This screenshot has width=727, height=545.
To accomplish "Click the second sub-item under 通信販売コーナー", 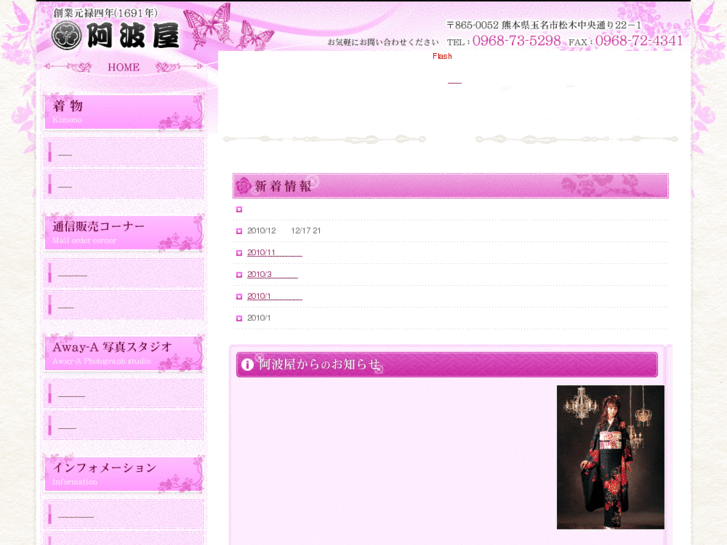I will click(124, 305).
